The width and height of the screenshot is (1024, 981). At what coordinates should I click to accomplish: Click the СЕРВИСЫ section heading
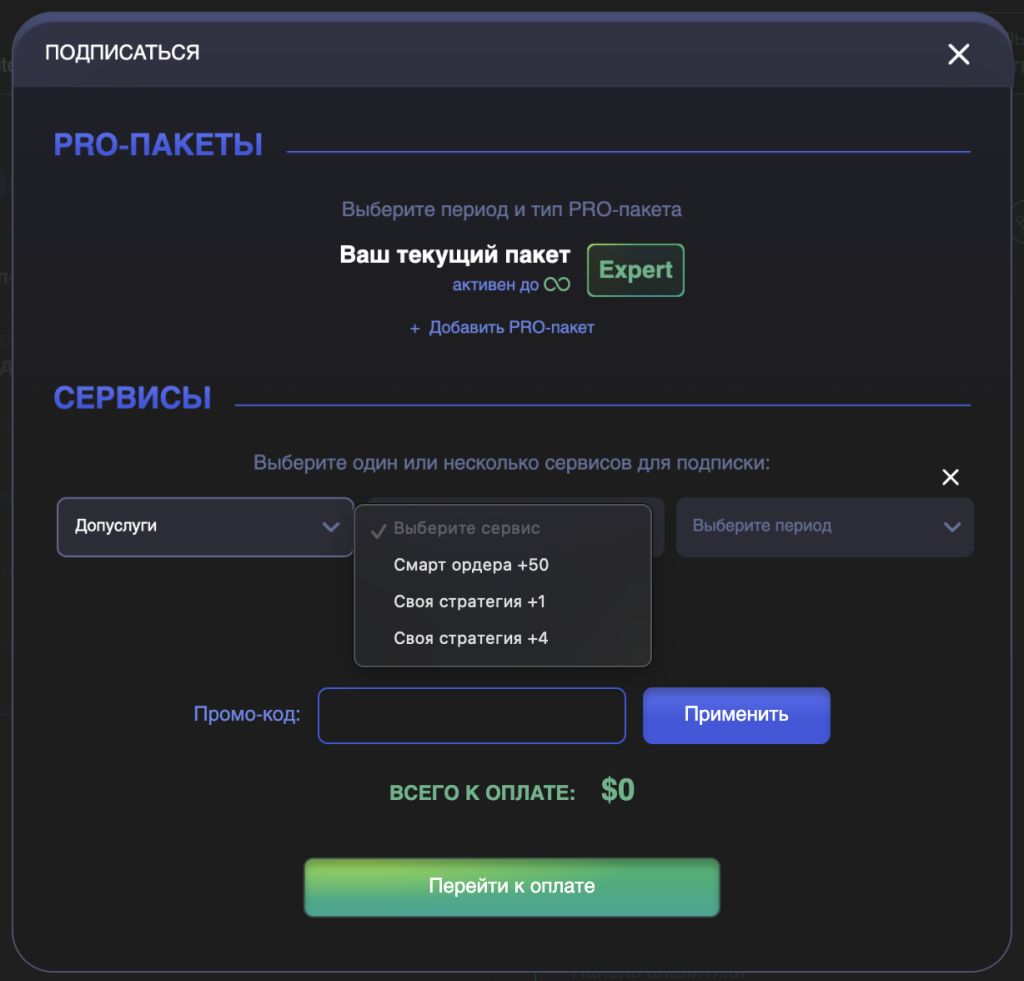click(x=132, y=398)
